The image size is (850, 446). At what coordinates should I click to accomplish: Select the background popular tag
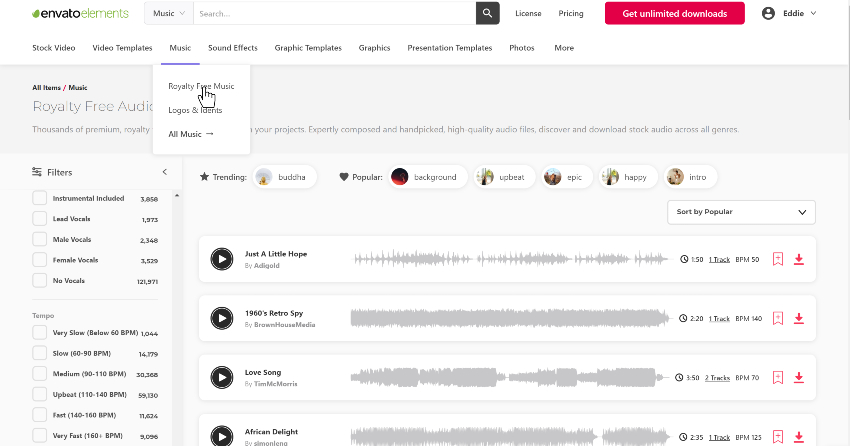pyautogui.click(x=428, y=177)
